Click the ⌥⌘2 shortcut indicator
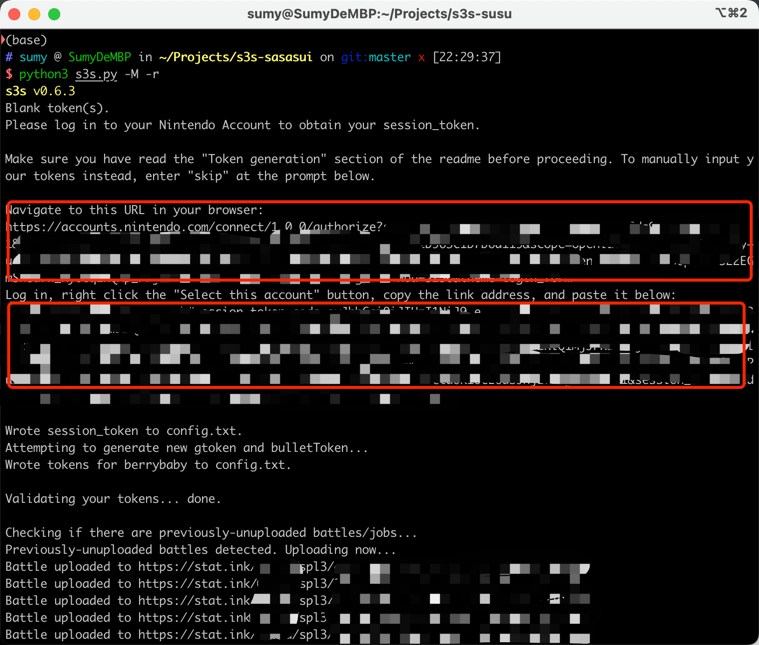This screenshot has height=645, width=759. click(x=731, y=14)
